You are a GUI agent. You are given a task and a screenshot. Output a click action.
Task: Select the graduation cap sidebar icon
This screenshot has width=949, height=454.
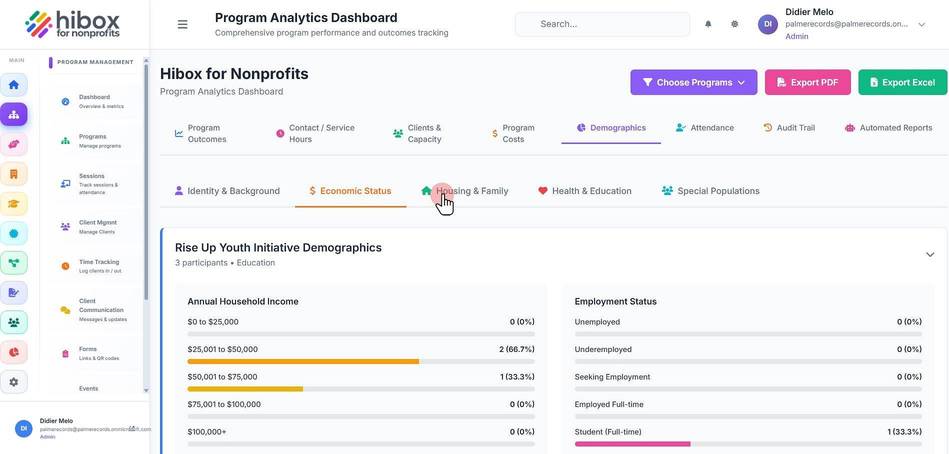(13, 204)
